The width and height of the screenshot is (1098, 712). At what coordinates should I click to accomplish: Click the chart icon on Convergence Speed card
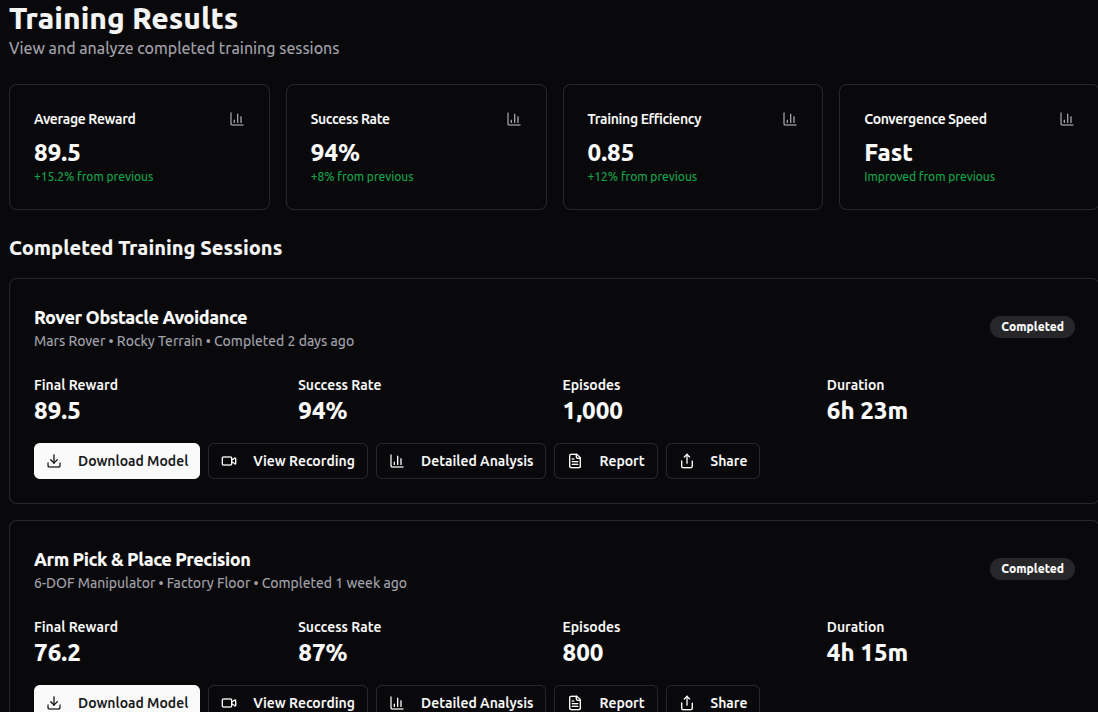tap(1066, 119)
